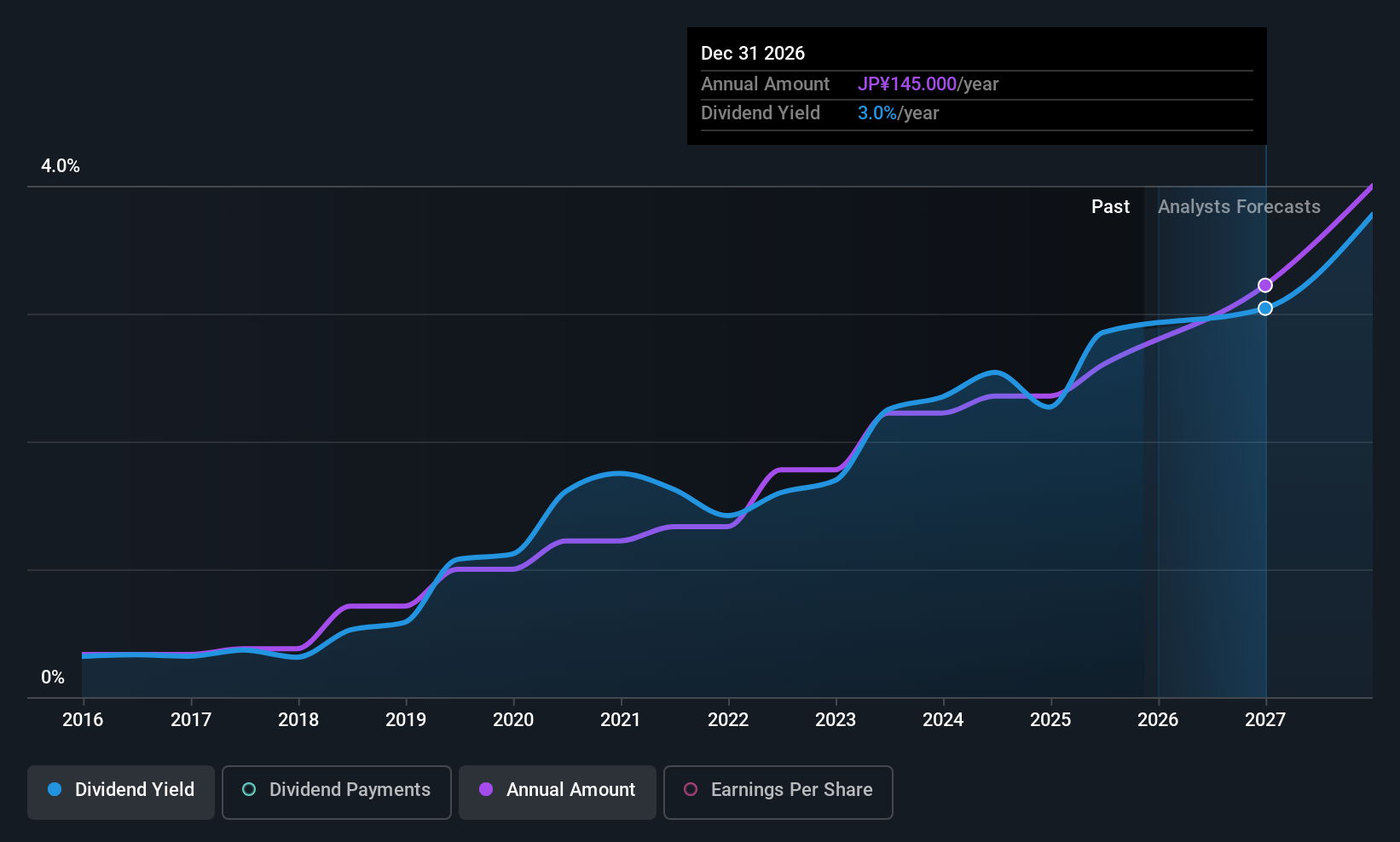Click the 4.0% y-axis label
The width and height of the screenshot is (1400, 842).
61,166
